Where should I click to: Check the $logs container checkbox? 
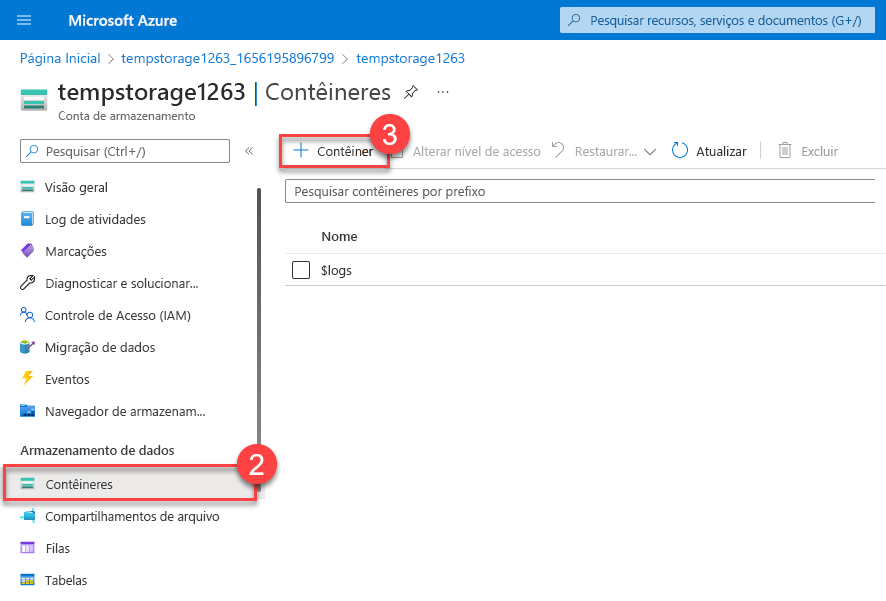click(x=301, y=270)
